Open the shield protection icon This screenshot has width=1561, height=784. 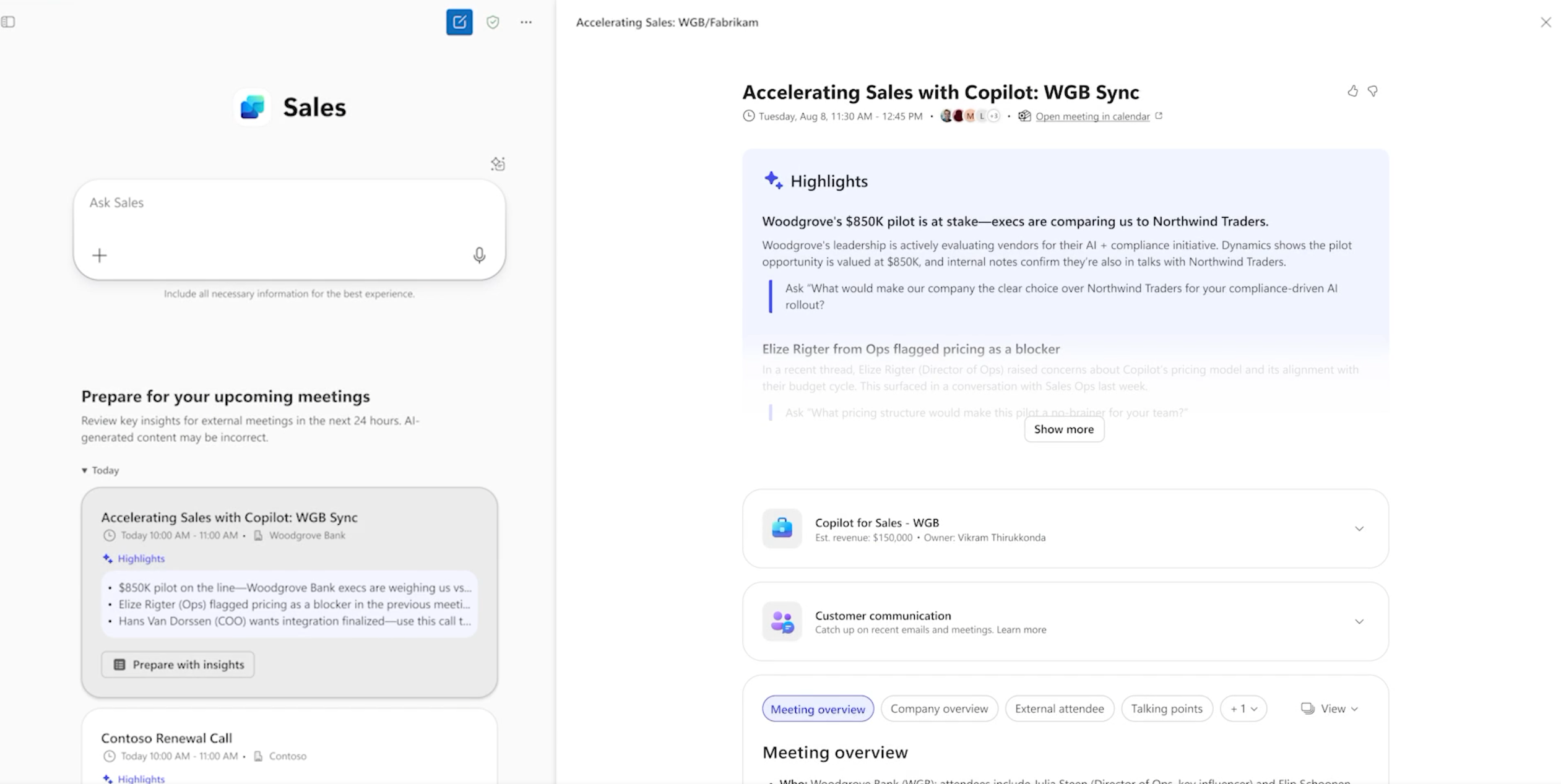[493, 22]
